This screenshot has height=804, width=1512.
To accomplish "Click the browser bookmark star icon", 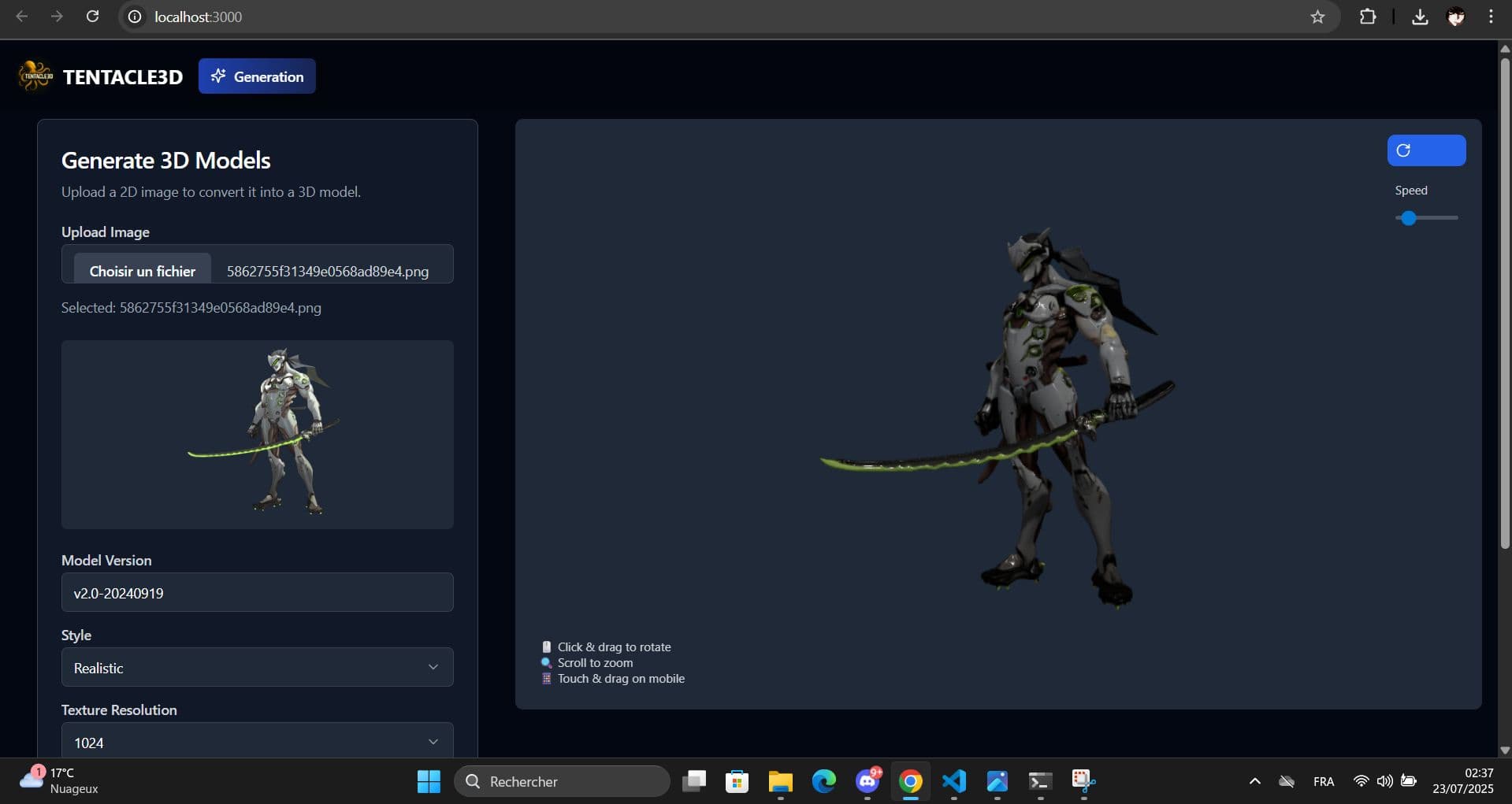I will [1317, 17].
